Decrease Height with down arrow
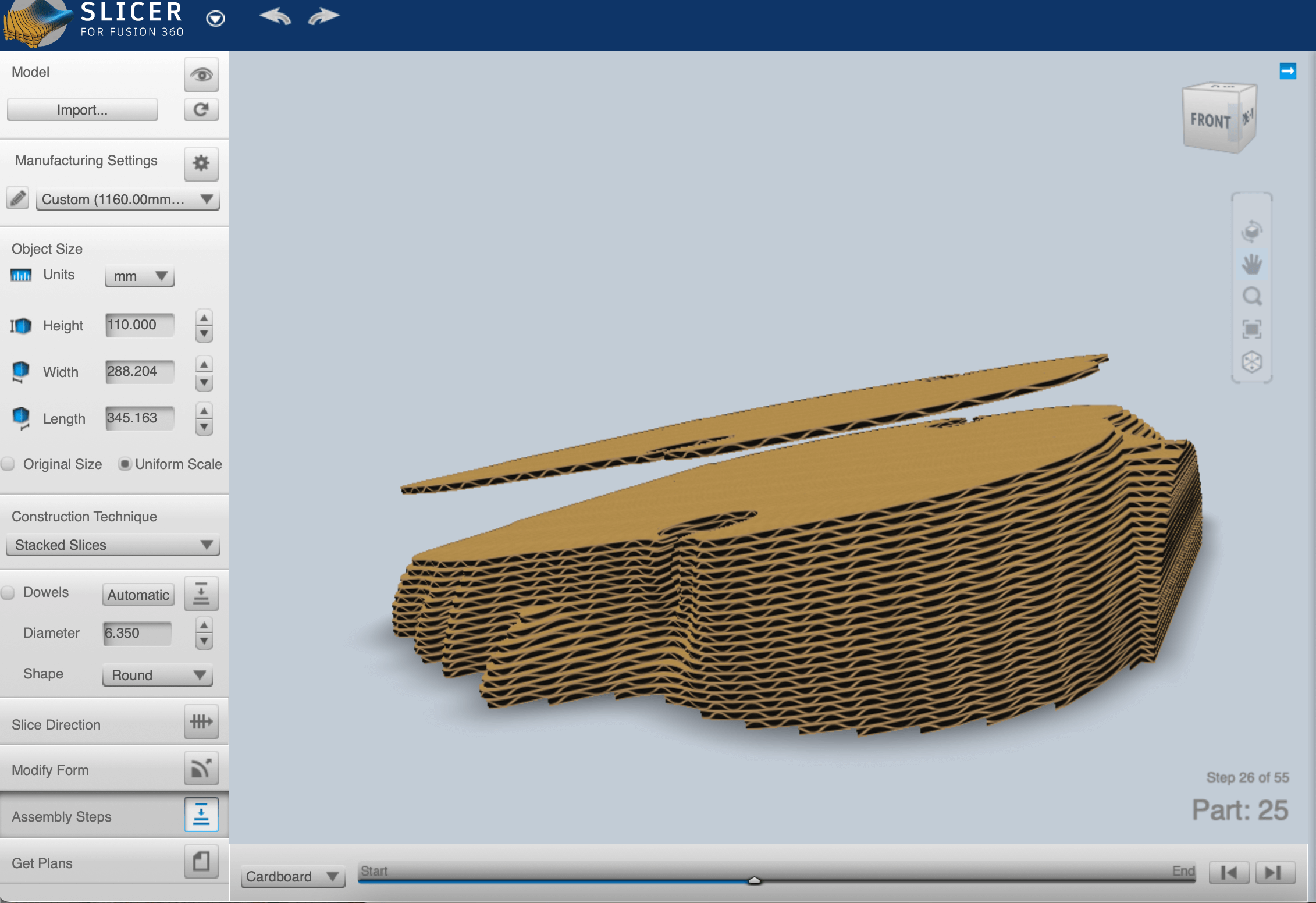Image resolution: width=1316 pixels, height=903 pixels. pyautogui.click(x=204, y=334)
